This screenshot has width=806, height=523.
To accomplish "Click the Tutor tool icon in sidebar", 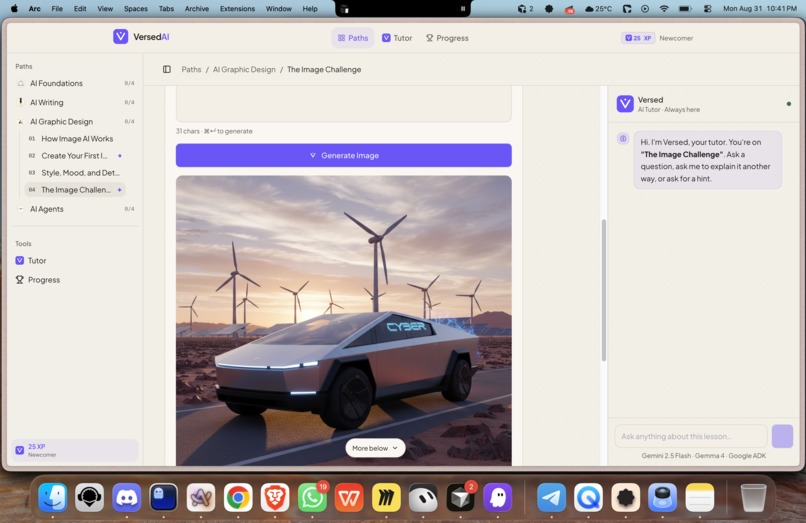I will (x=20, y=261).
